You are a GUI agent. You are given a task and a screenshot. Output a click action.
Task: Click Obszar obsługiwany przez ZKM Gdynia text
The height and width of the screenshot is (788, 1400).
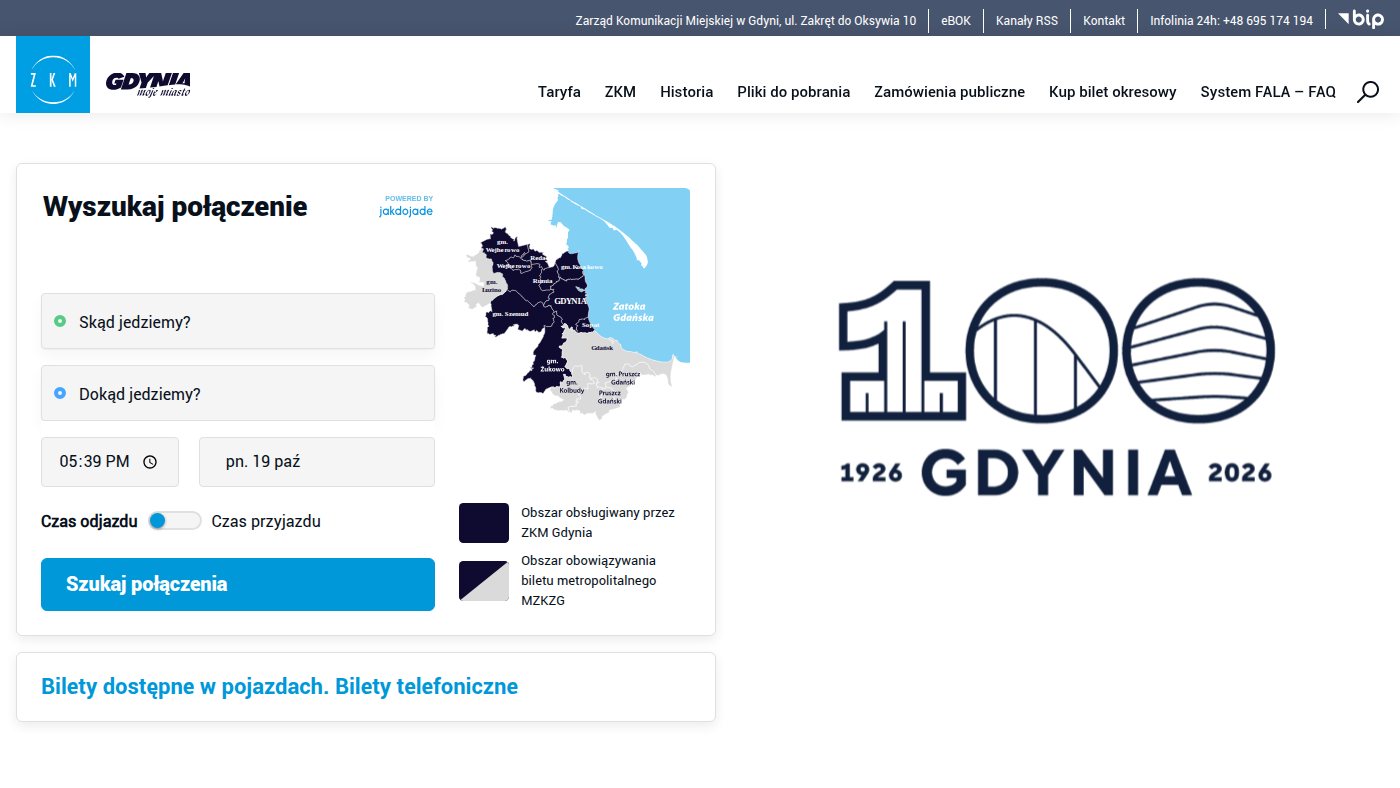point(598,522)
